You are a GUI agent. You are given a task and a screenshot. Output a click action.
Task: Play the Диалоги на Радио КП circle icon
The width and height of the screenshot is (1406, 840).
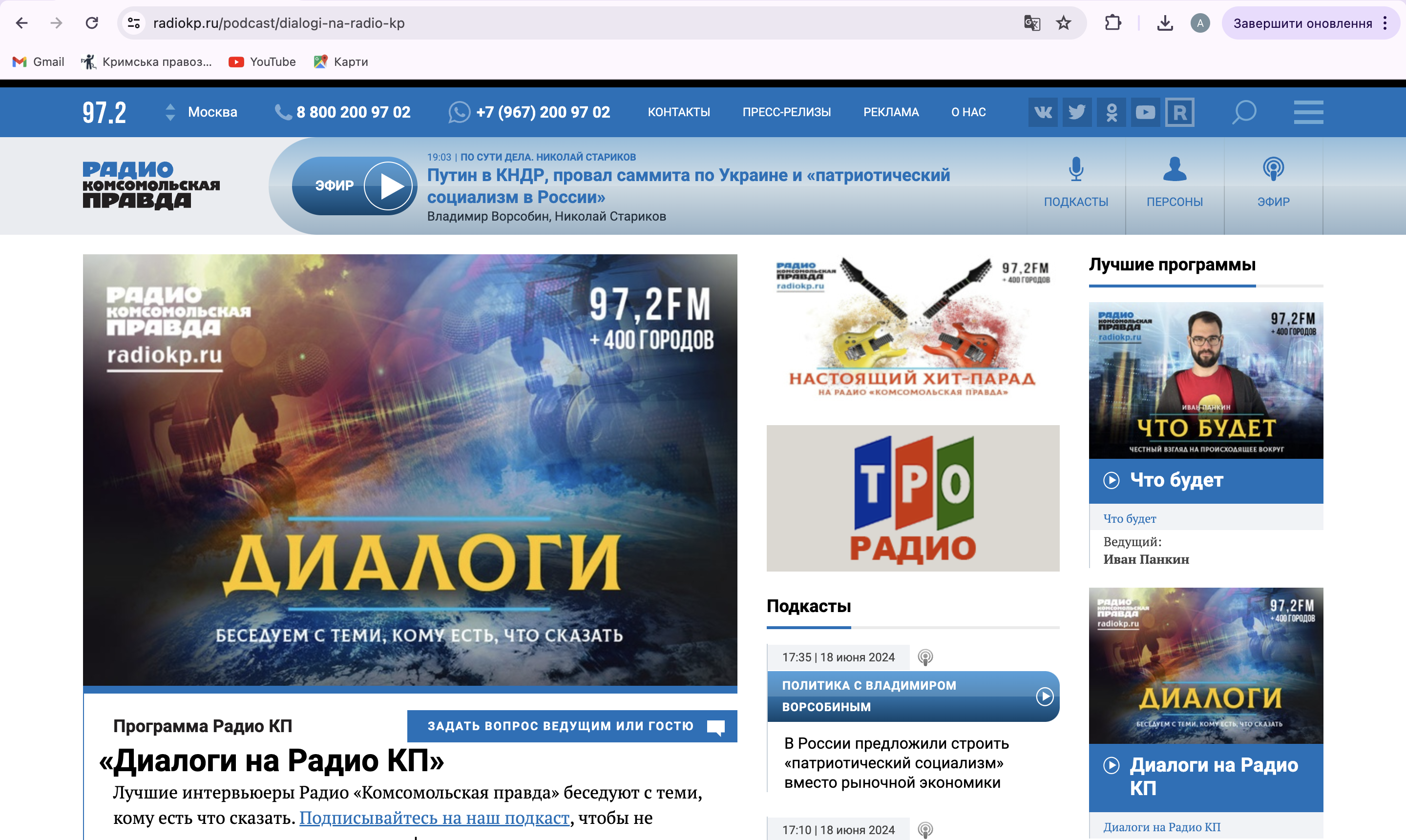click(x=1112, y=766)
